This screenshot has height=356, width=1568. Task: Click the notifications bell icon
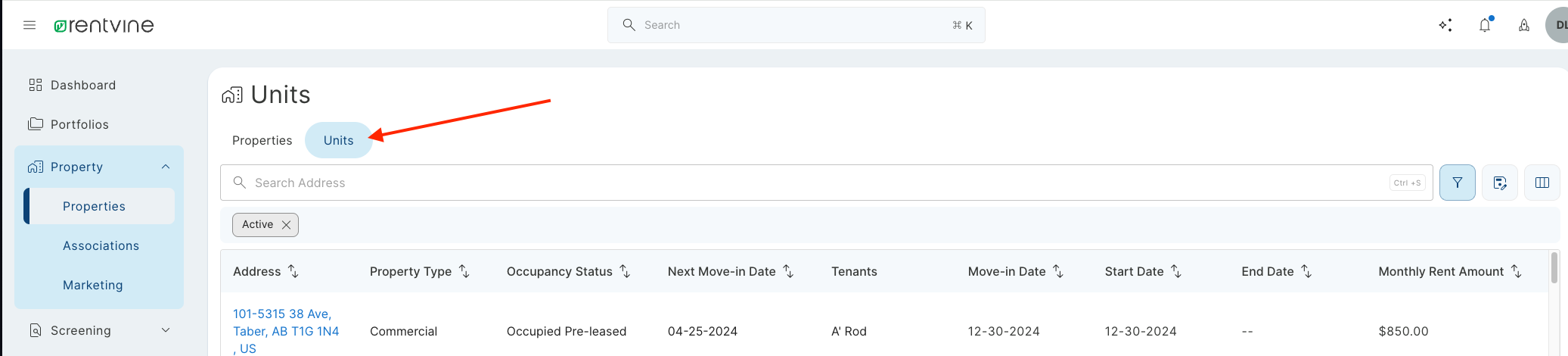(x=1485, y=25)
